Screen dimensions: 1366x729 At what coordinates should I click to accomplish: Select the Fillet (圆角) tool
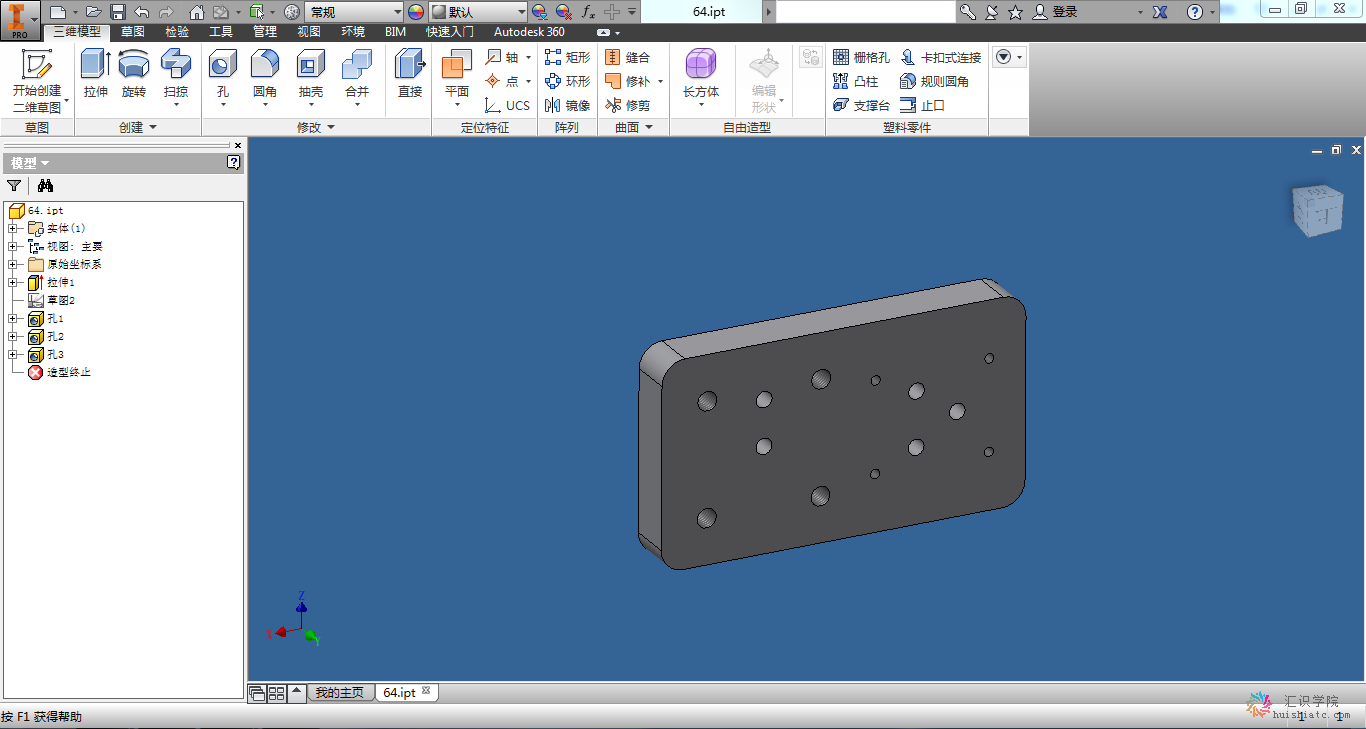tap(265, 77)
